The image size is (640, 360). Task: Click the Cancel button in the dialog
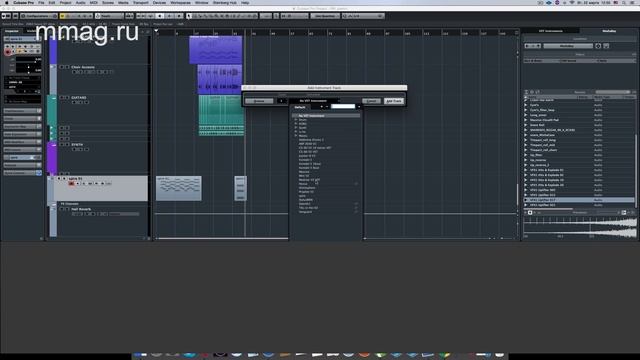click(x=371, y=101)
